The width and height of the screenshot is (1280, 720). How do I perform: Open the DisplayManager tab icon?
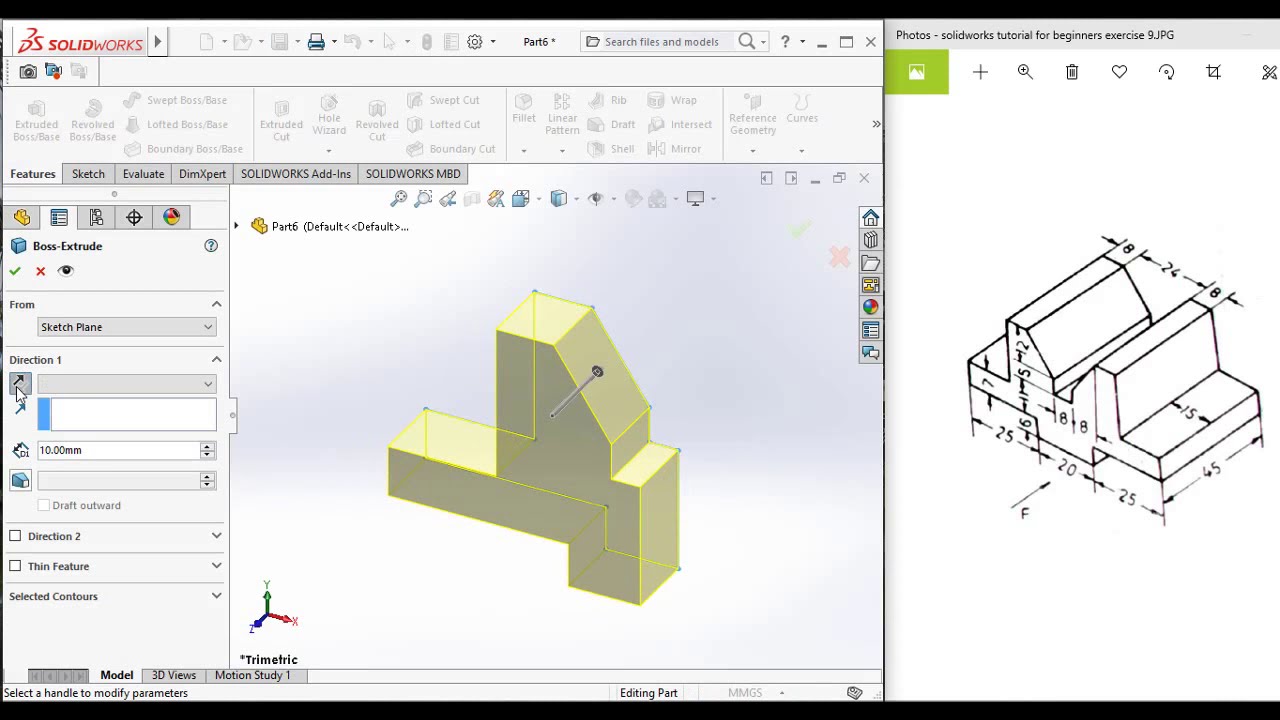(x=171, y=218)
